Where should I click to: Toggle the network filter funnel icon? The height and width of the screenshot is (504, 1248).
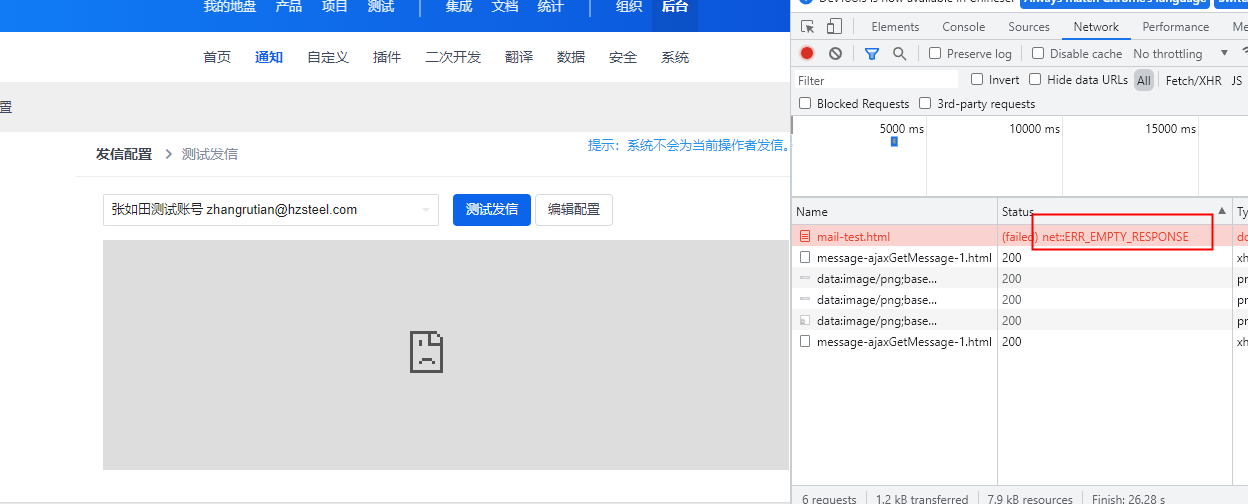(x=872, y=53)
